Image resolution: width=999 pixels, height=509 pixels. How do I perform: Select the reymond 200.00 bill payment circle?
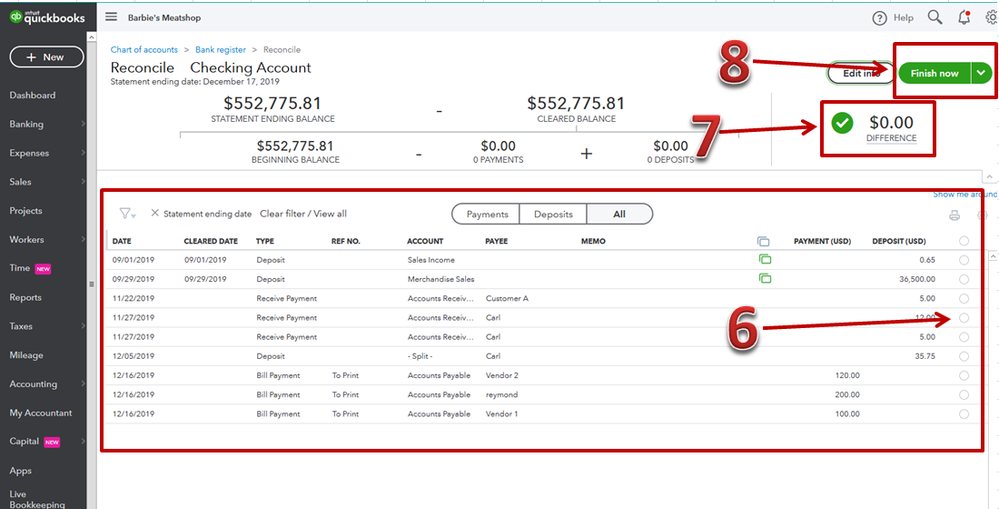tap(964, 394)
